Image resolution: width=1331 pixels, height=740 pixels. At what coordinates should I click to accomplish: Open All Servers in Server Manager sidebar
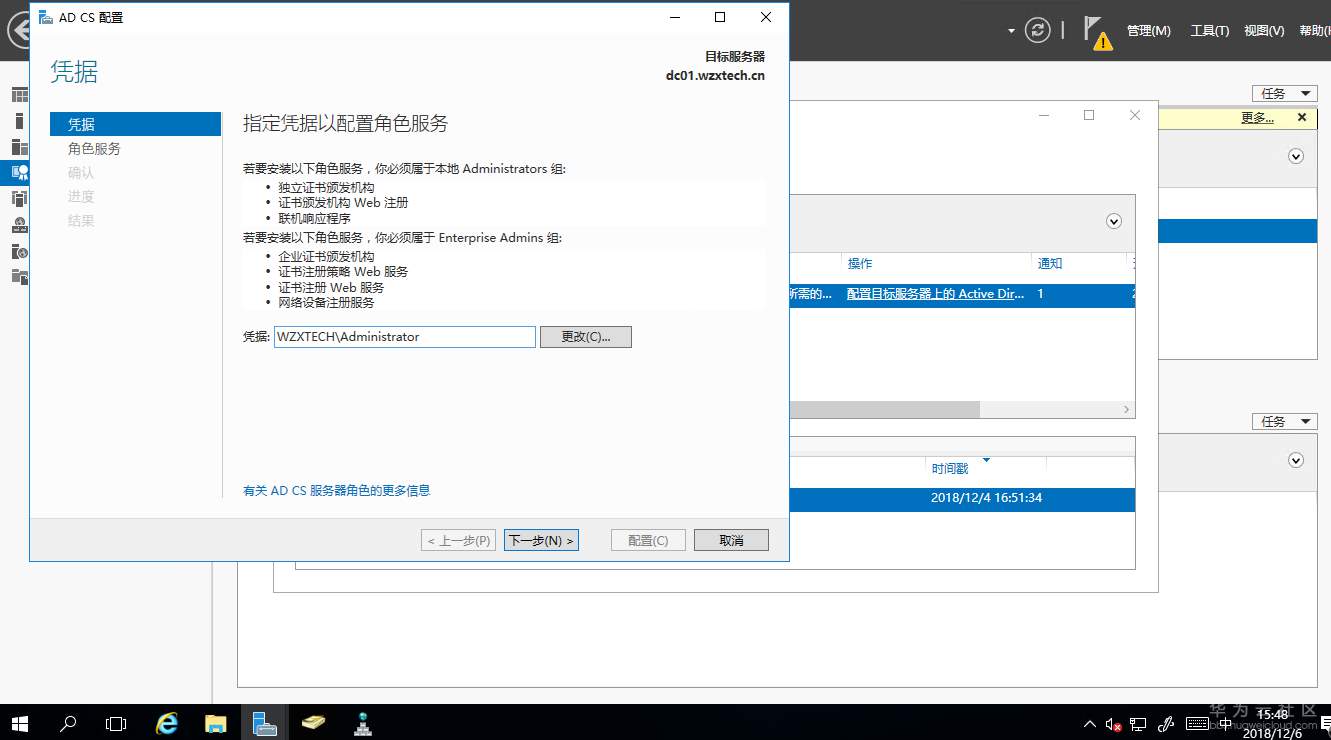[20, 147]
